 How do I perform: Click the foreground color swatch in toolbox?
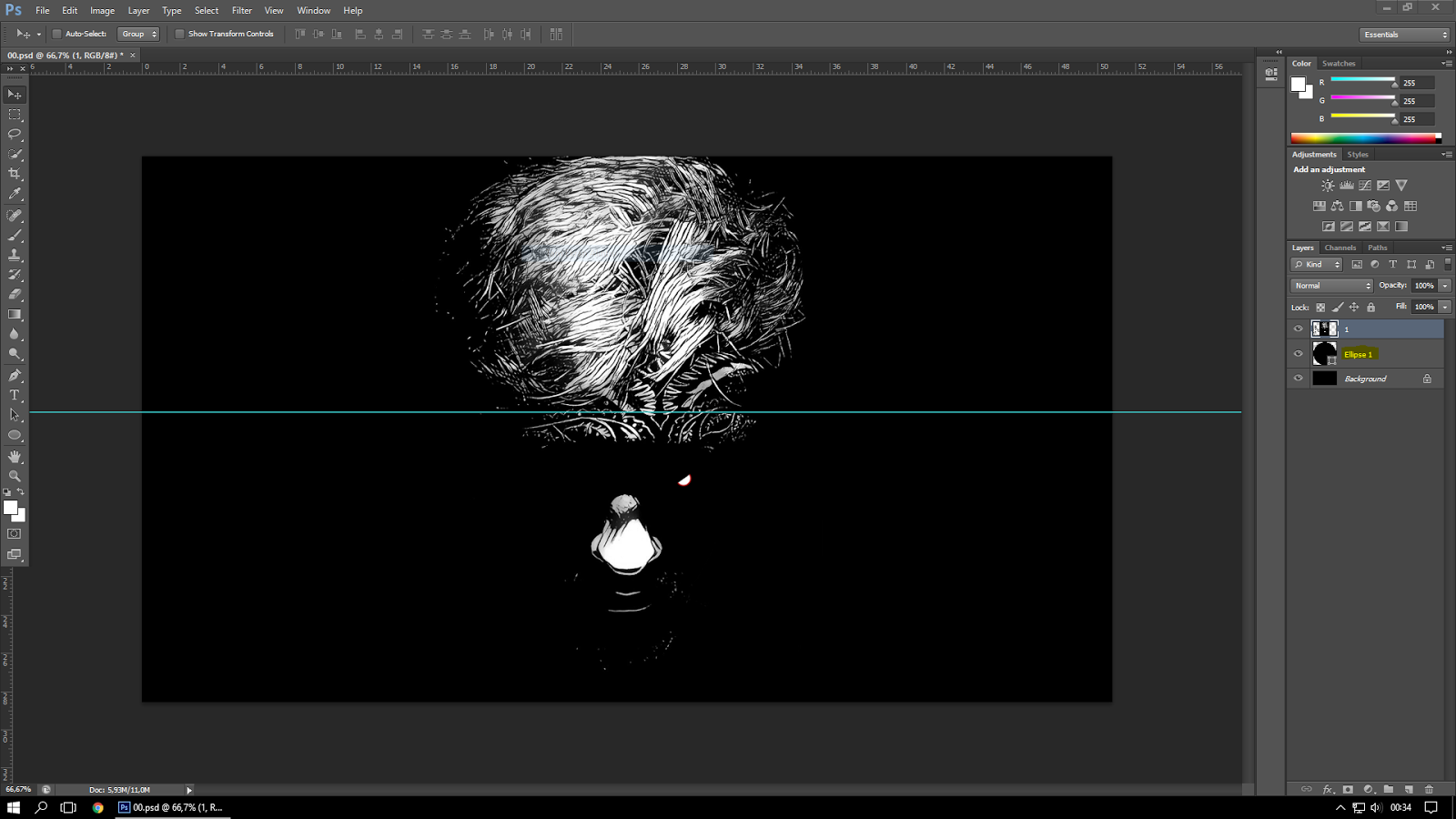pos(10,508)
